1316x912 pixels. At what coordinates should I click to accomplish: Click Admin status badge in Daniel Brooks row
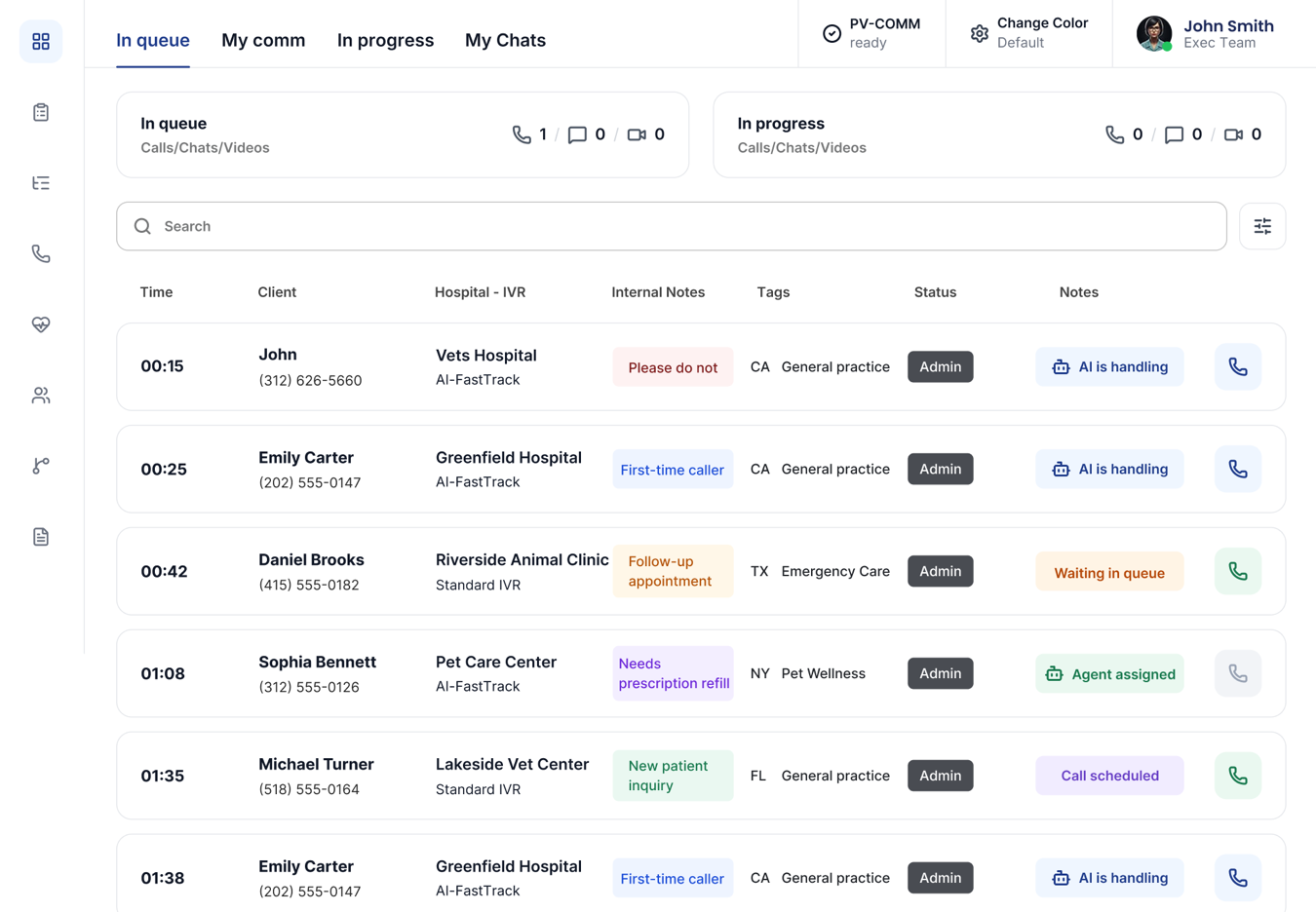pyautogui.click(x=941, y=571)
